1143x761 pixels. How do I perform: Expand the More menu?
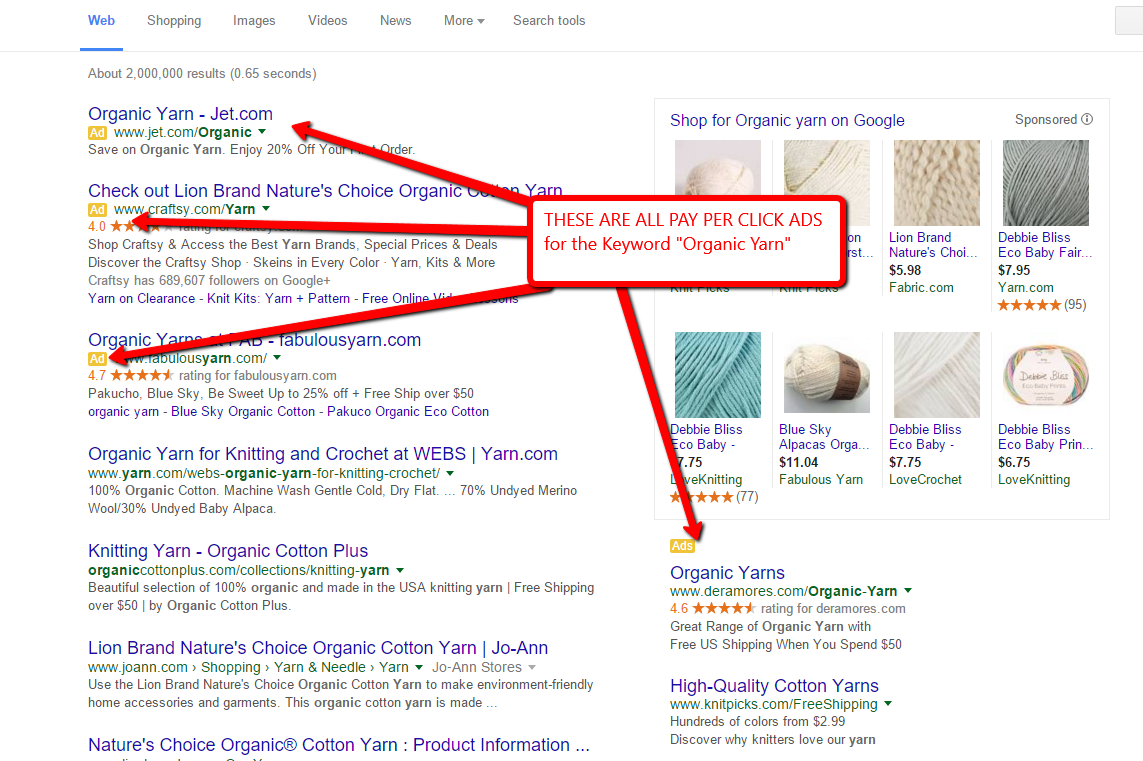pos(464,21)
